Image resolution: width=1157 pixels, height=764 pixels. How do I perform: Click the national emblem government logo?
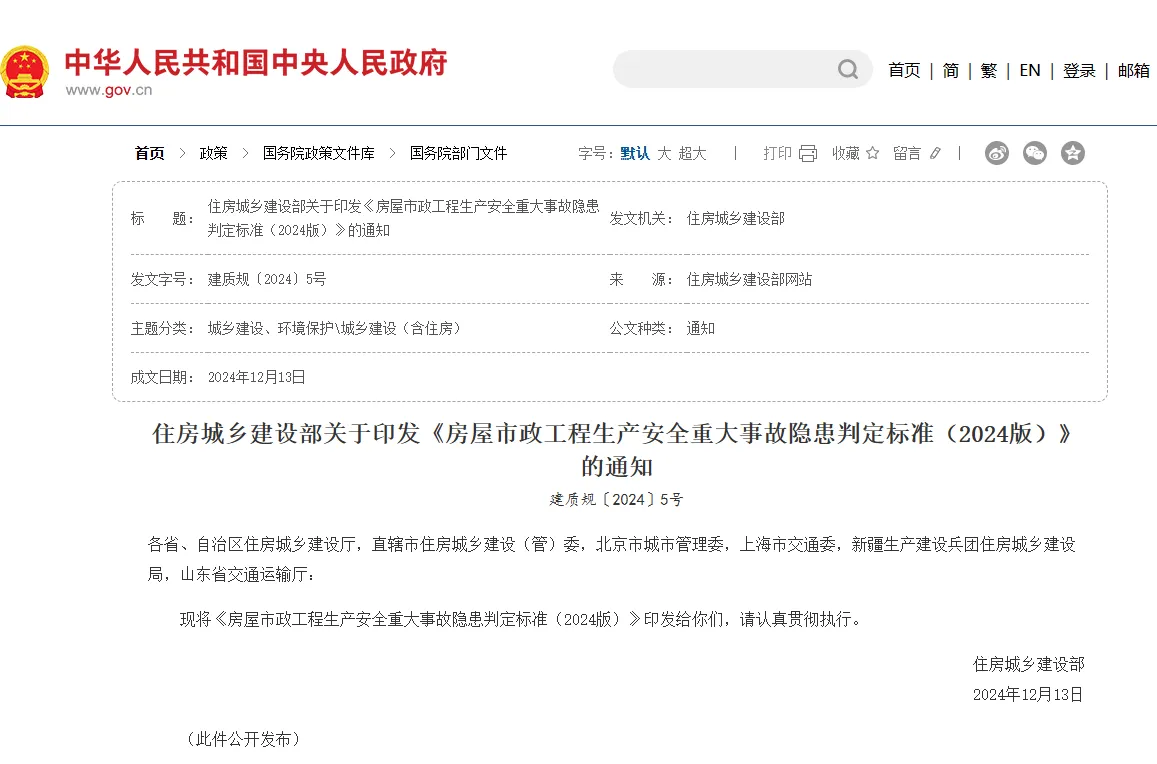[27, 70]
